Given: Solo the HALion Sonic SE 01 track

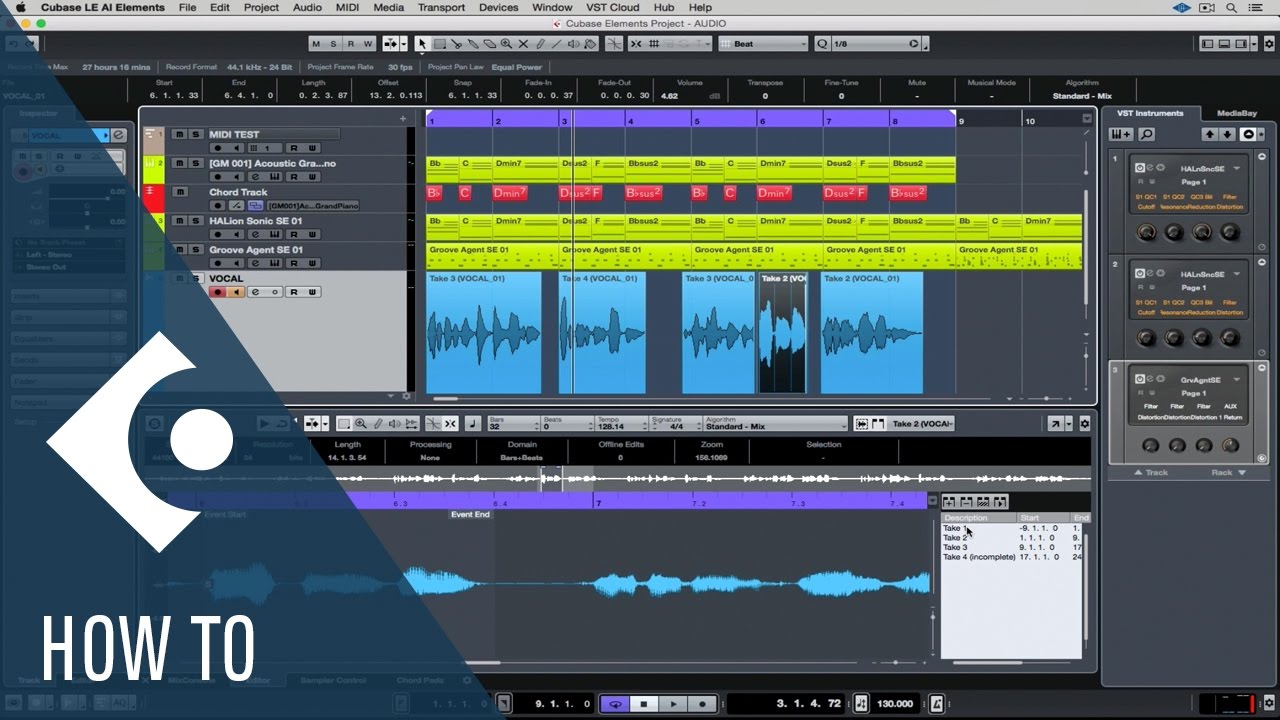Looking at the screenshot, I should coord(196,221).
